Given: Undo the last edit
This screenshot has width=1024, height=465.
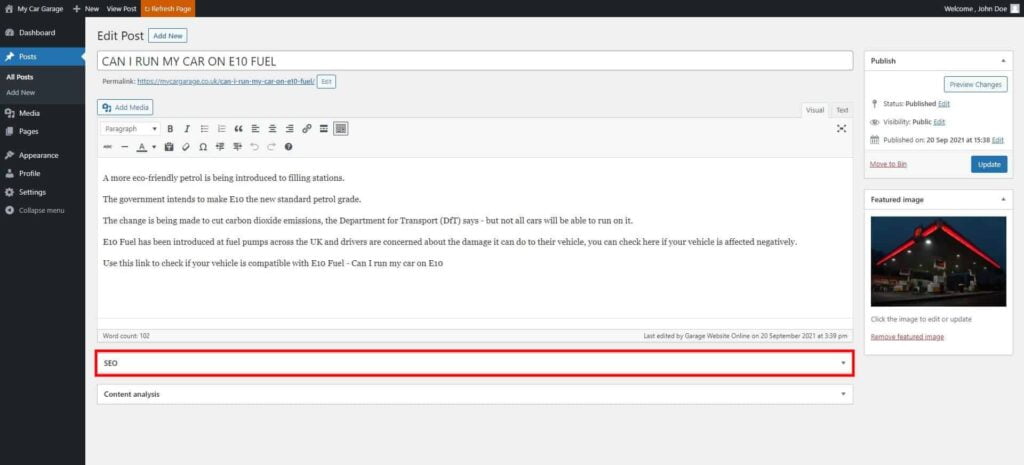Looking at the screenshot, I should 255,147.
